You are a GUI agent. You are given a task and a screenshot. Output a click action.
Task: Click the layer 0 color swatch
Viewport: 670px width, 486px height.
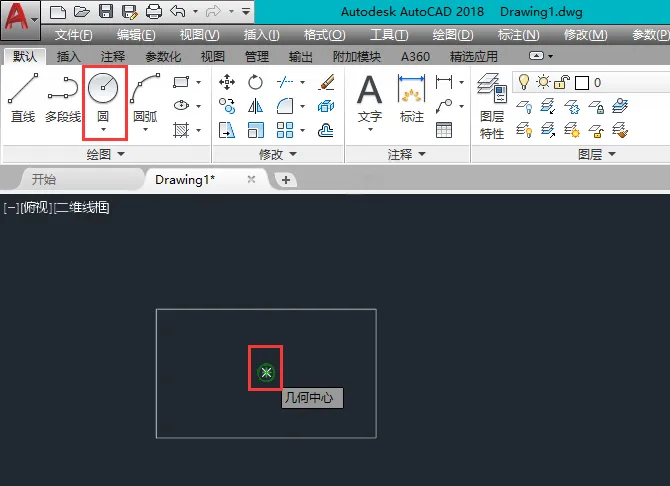580,82
